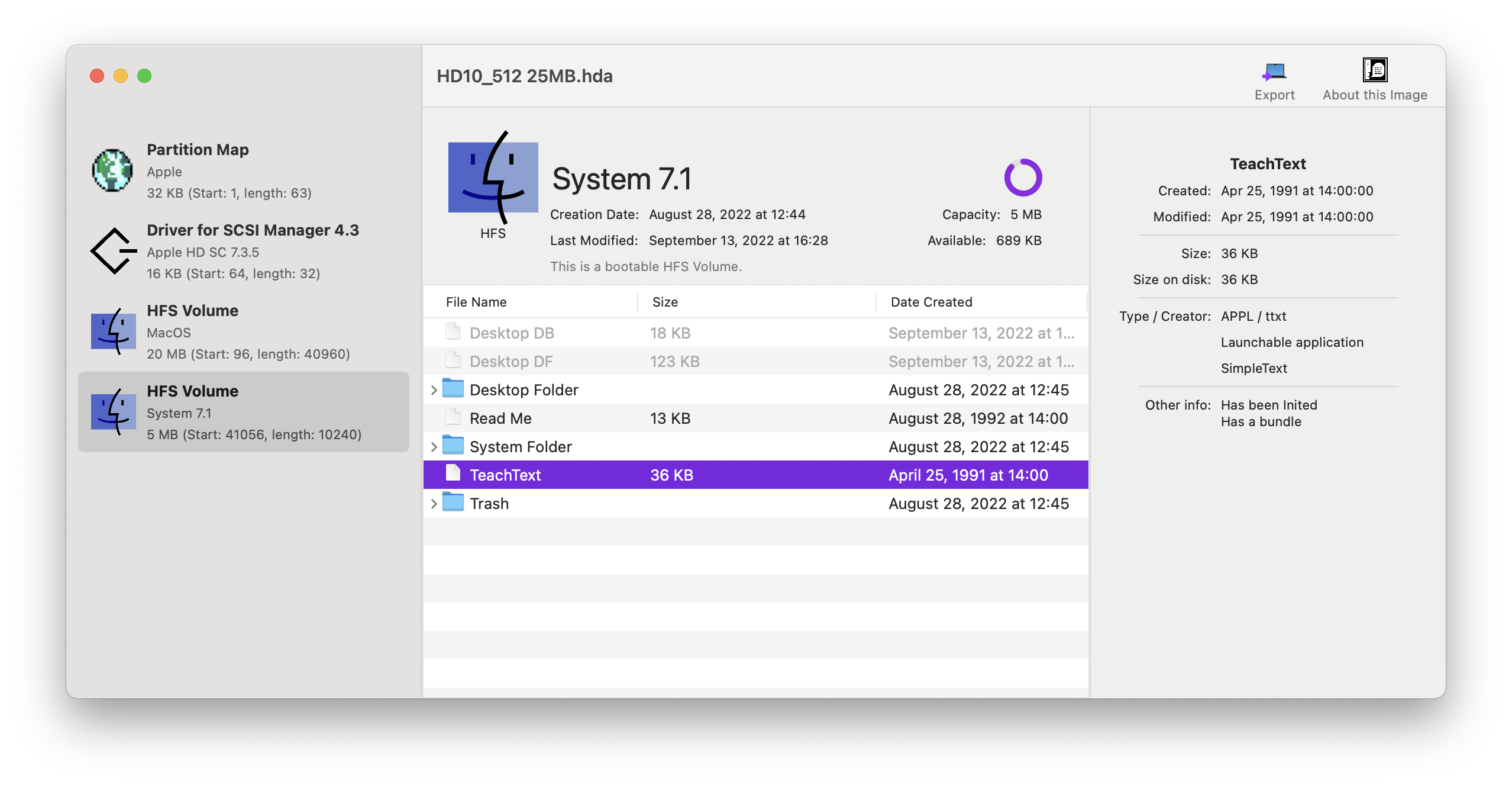Sort by the File Name column
The height and width of the screenshot is (786, 1512).
(476, 302)
